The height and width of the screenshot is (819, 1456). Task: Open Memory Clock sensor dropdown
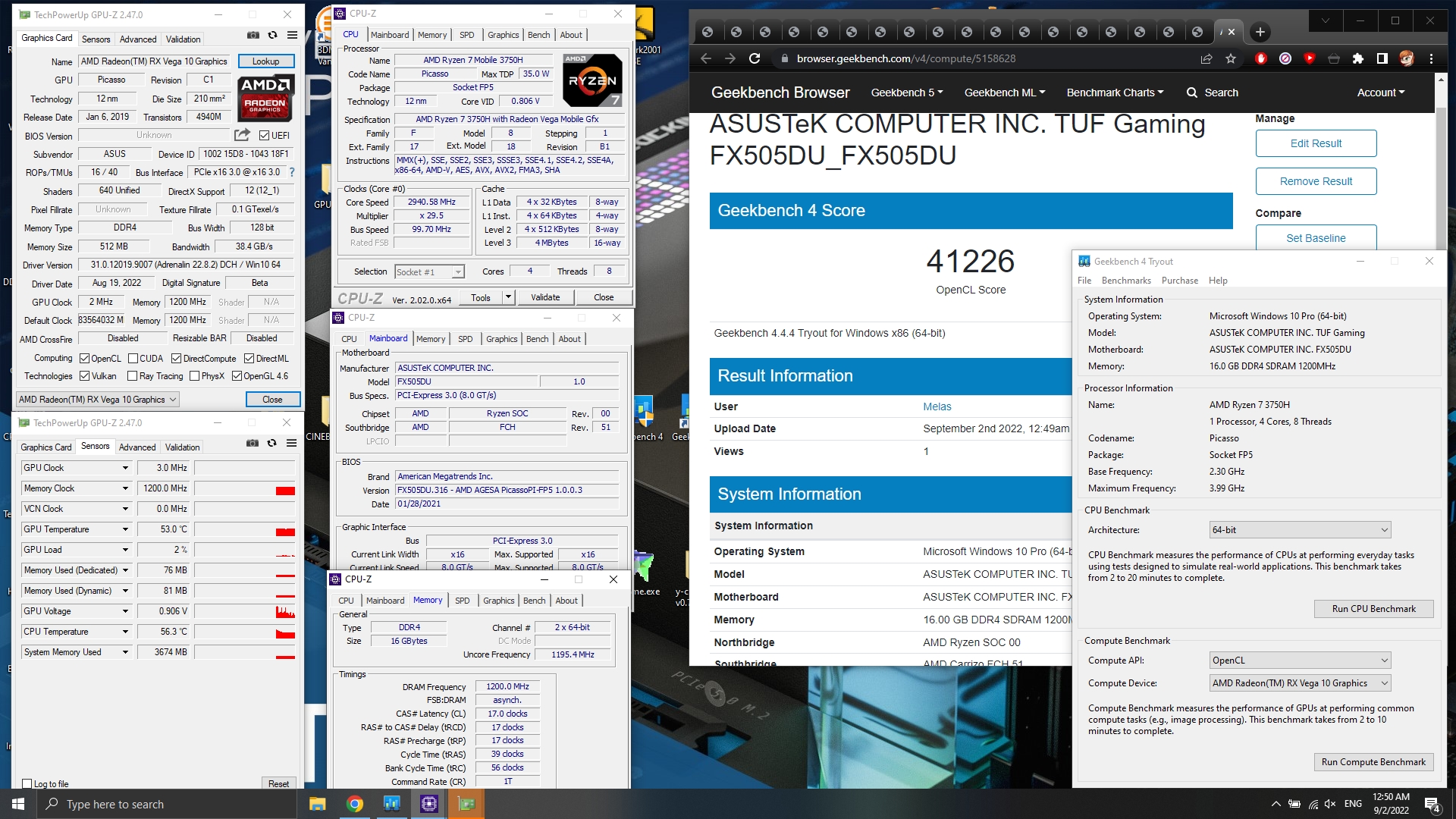click(125, 488)
